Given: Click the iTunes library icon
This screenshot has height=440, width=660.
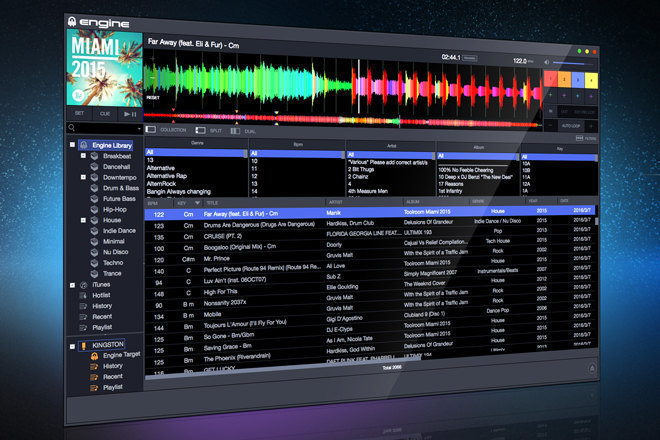Looking at the screenshot, I should coord(84,285).
